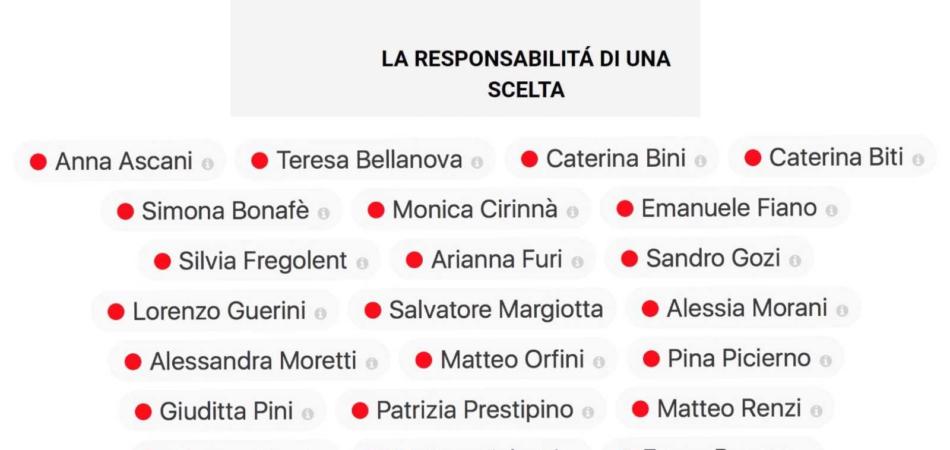Viewport: 950px width, 450px height.
Task: Open the Alessandra Moretti tag
Action: pyautogui.click(x=248, y=361)
